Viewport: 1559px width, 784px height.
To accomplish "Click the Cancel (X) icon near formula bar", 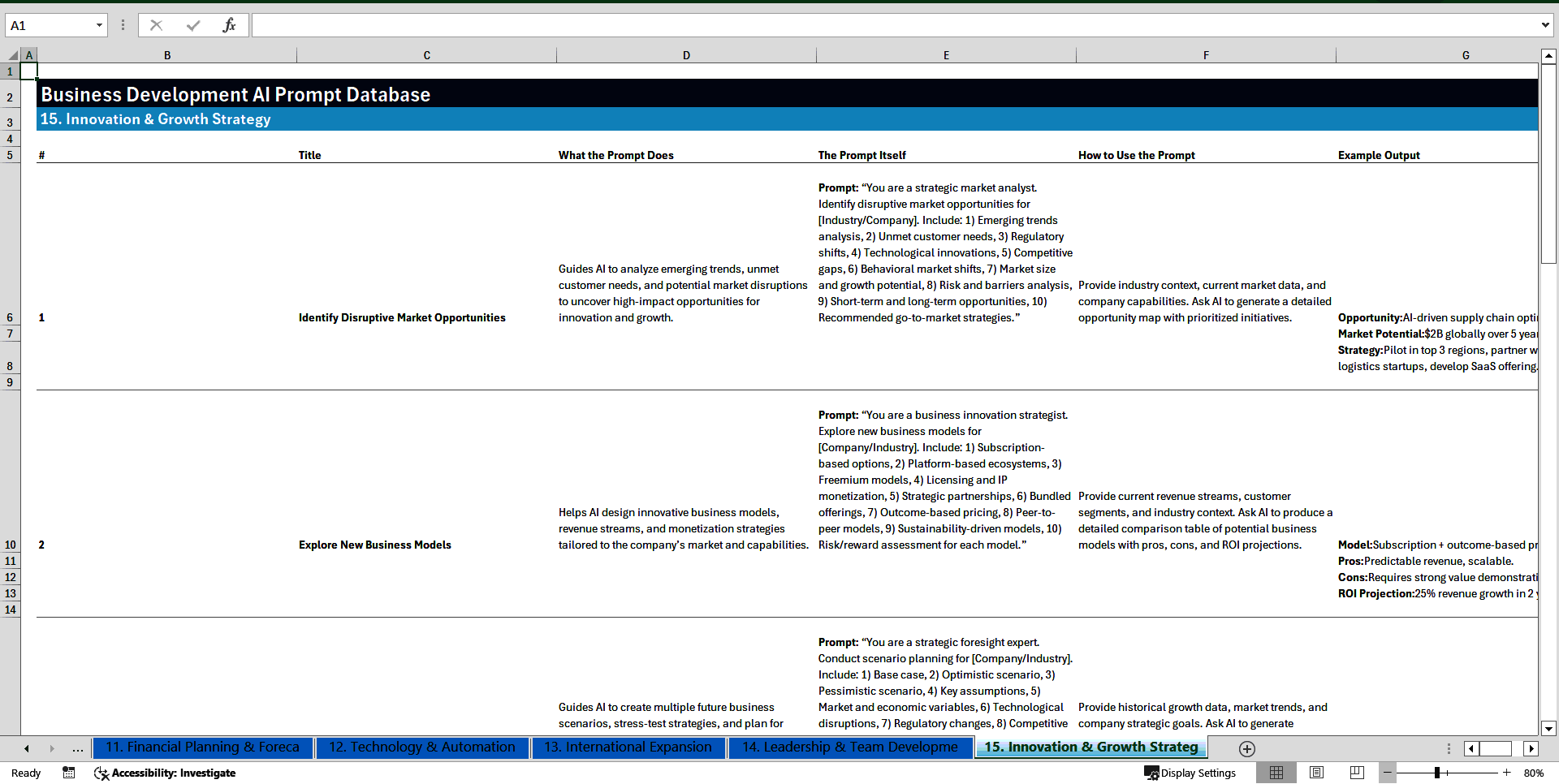I will tap(157, 24).
